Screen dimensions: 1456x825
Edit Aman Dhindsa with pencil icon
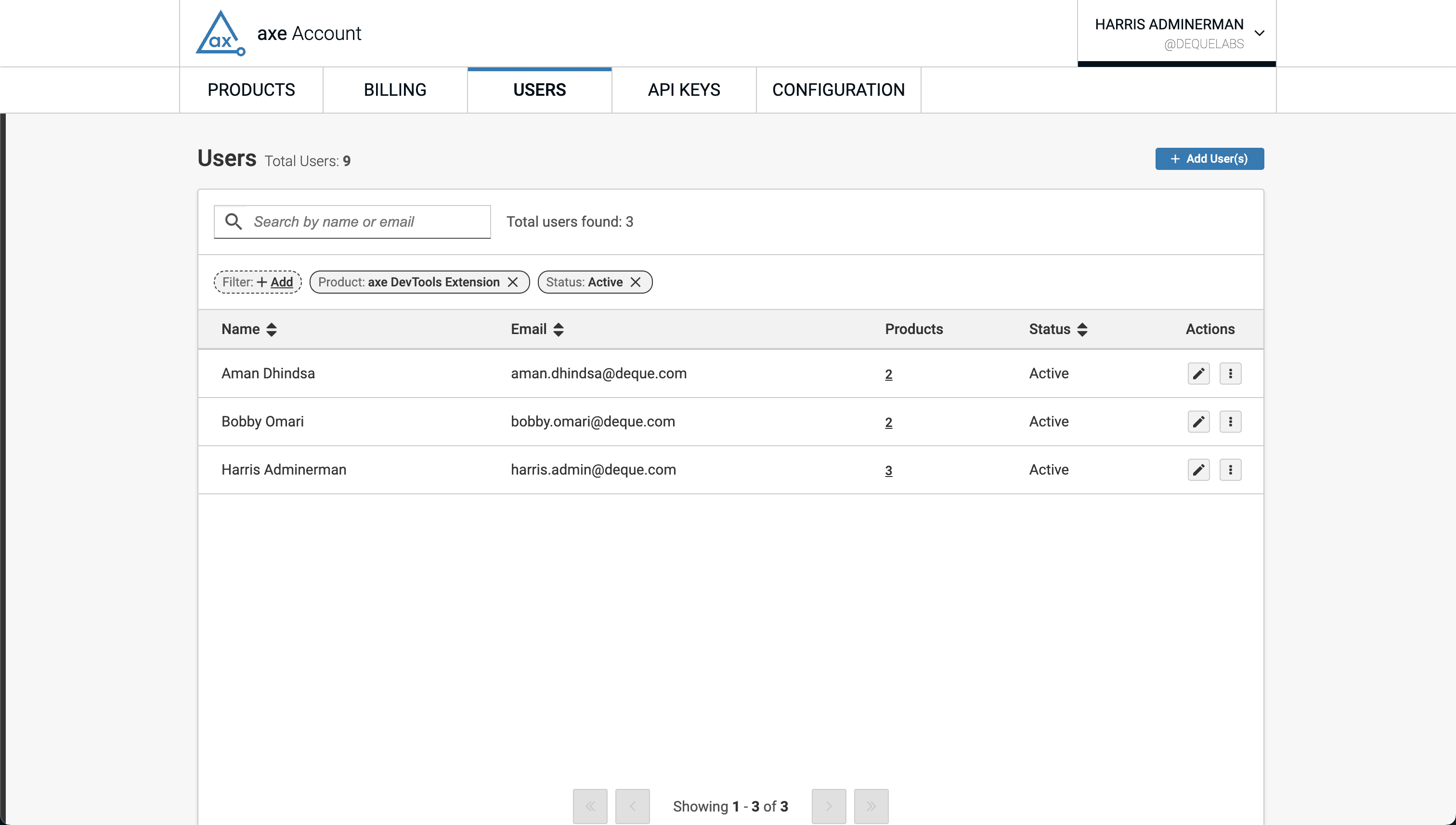(1198, 374)
